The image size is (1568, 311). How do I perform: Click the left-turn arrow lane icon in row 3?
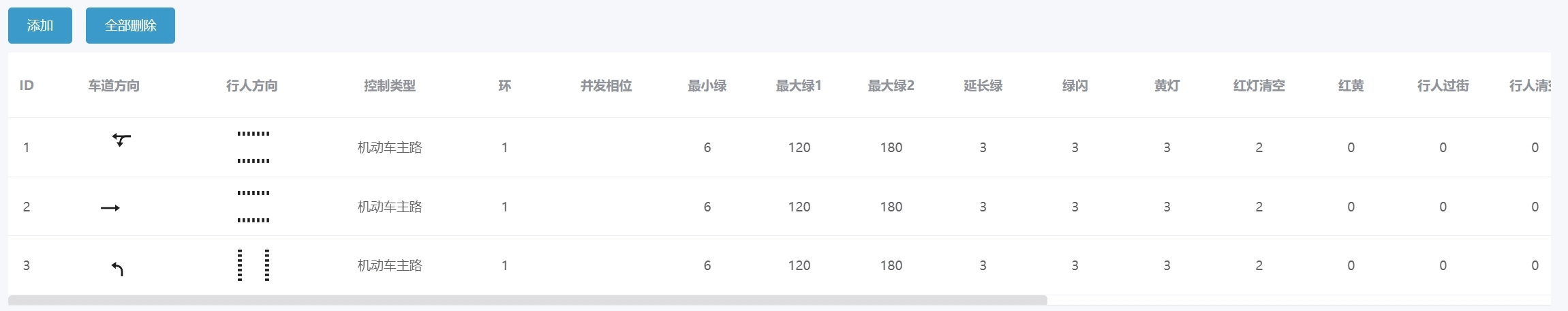pyautogui.click(x=117, y=269)
